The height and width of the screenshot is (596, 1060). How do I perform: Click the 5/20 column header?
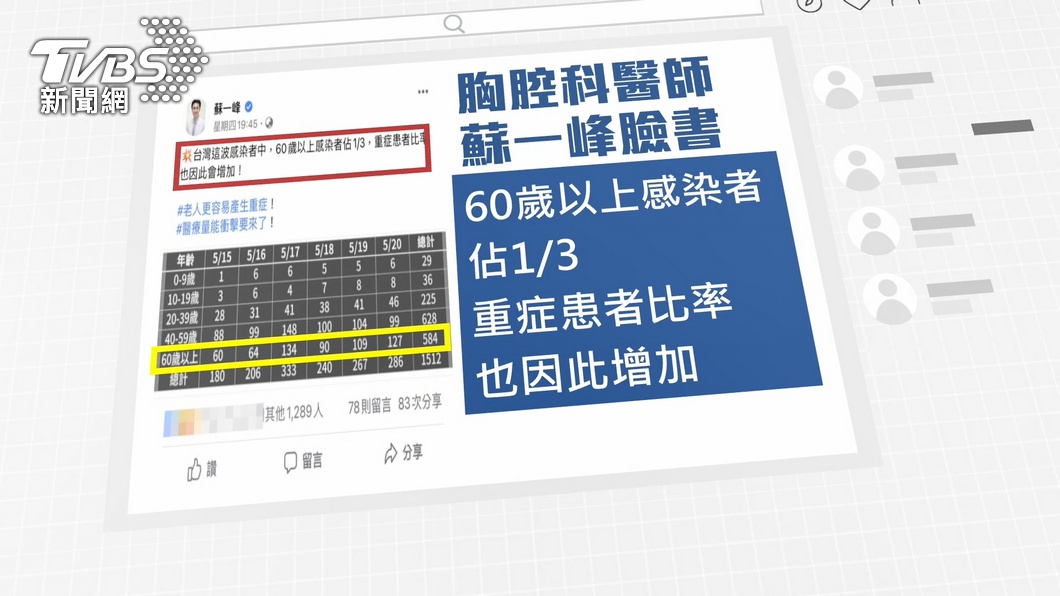point(391,244)
